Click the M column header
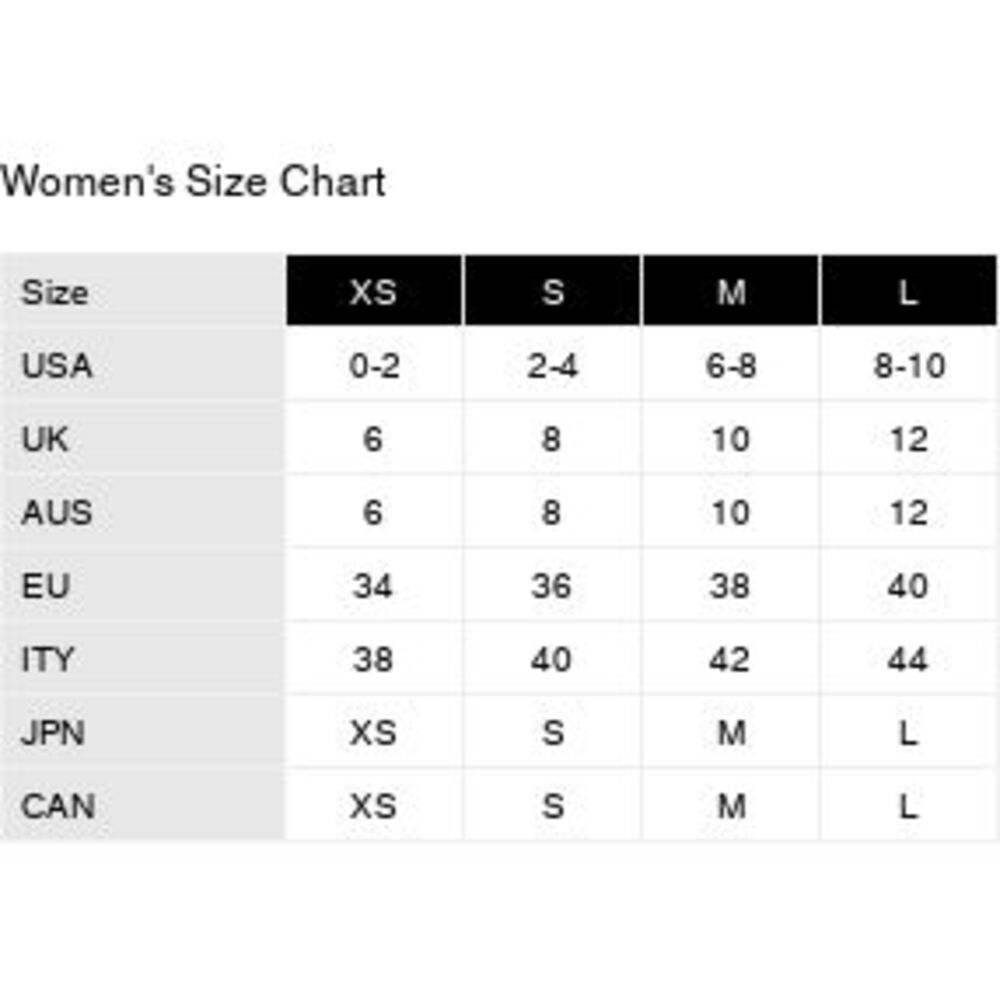 tap(731, 292)
